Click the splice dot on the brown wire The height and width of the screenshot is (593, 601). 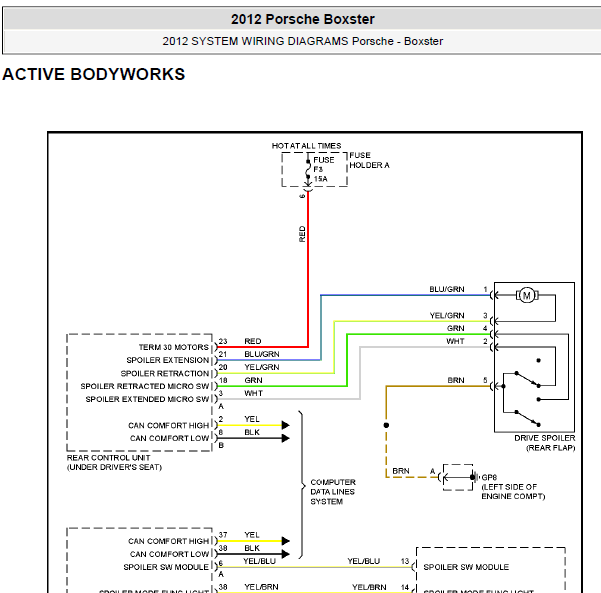[x=386, y=425]
